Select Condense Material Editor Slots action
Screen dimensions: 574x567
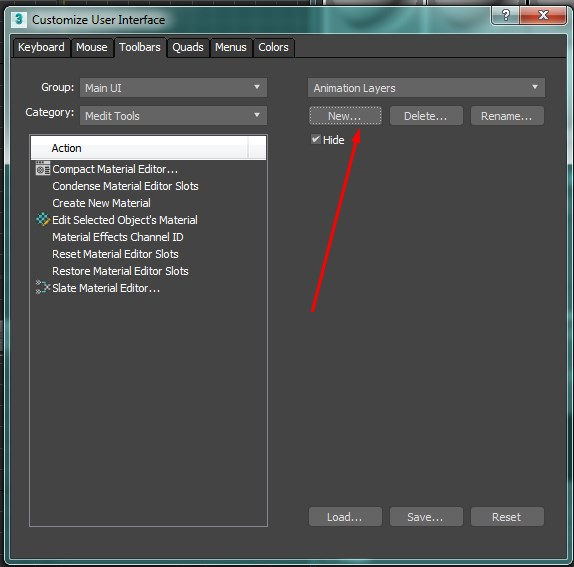[x=125, y=186]
